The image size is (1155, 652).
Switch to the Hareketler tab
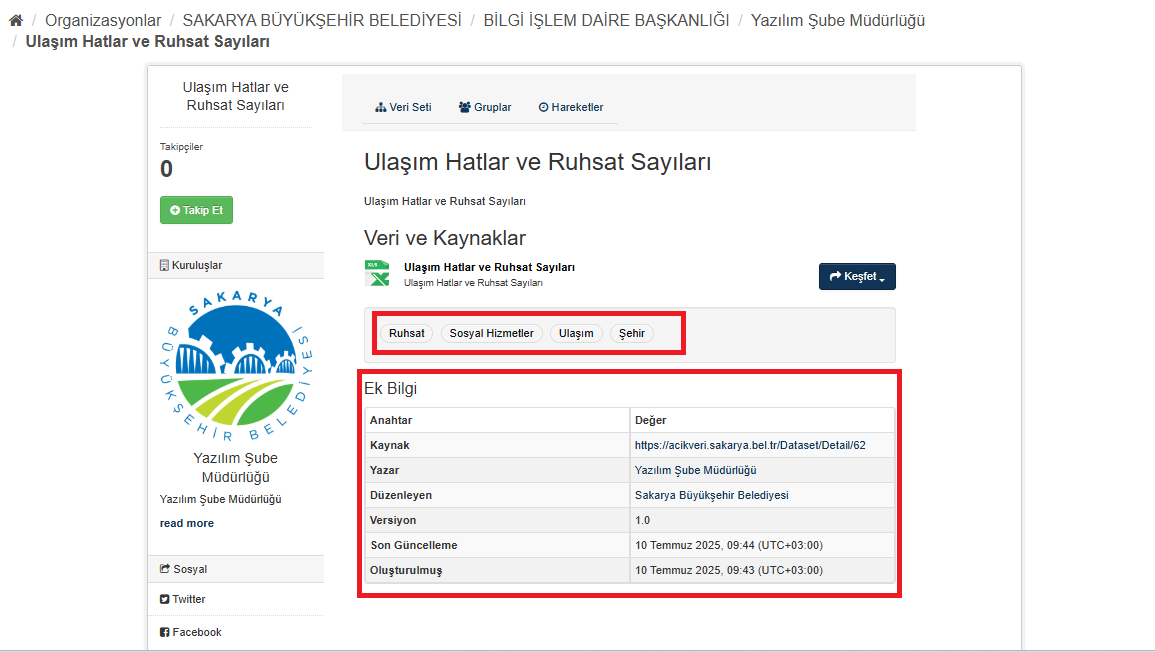[571, 107]
